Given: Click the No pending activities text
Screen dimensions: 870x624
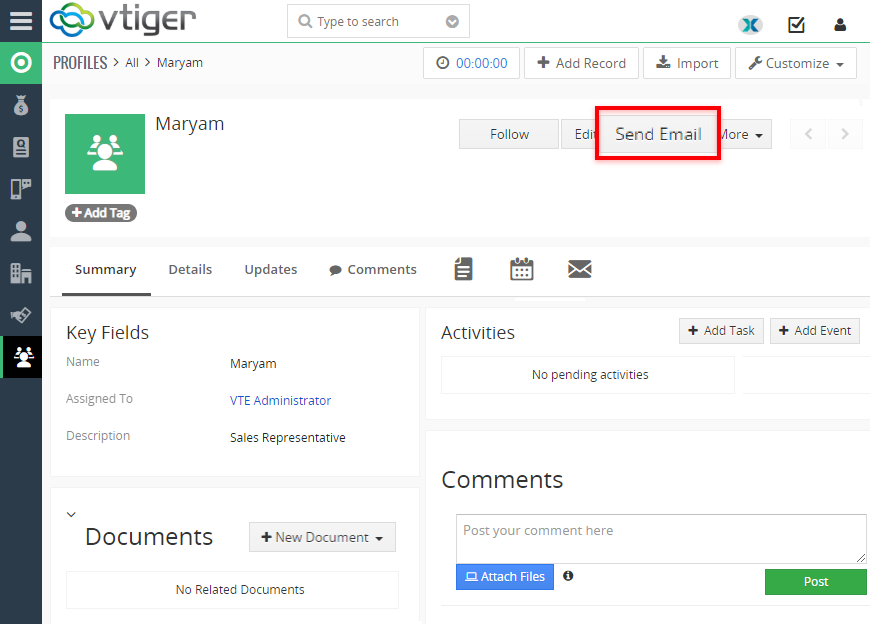Looking at the screenshot, I should 590,375.
